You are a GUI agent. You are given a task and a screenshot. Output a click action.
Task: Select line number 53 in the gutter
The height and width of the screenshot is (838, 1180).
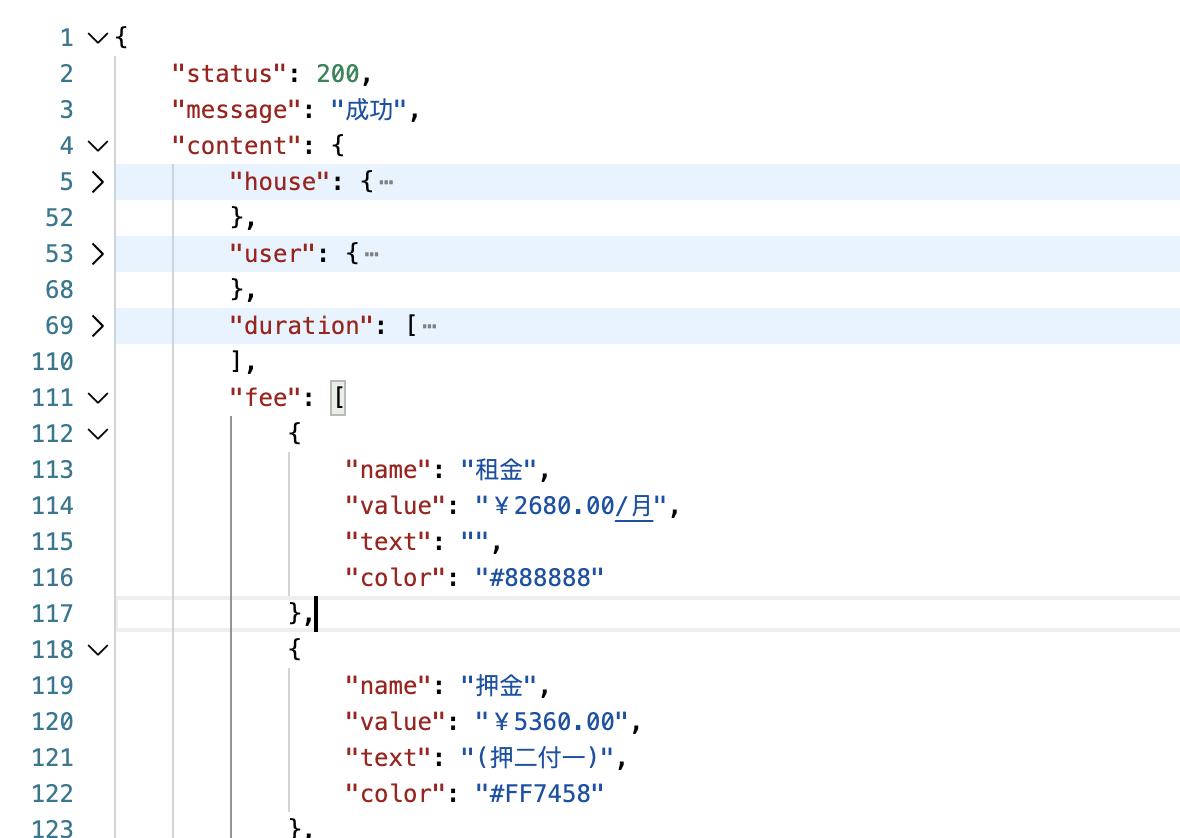click(59, 253)
